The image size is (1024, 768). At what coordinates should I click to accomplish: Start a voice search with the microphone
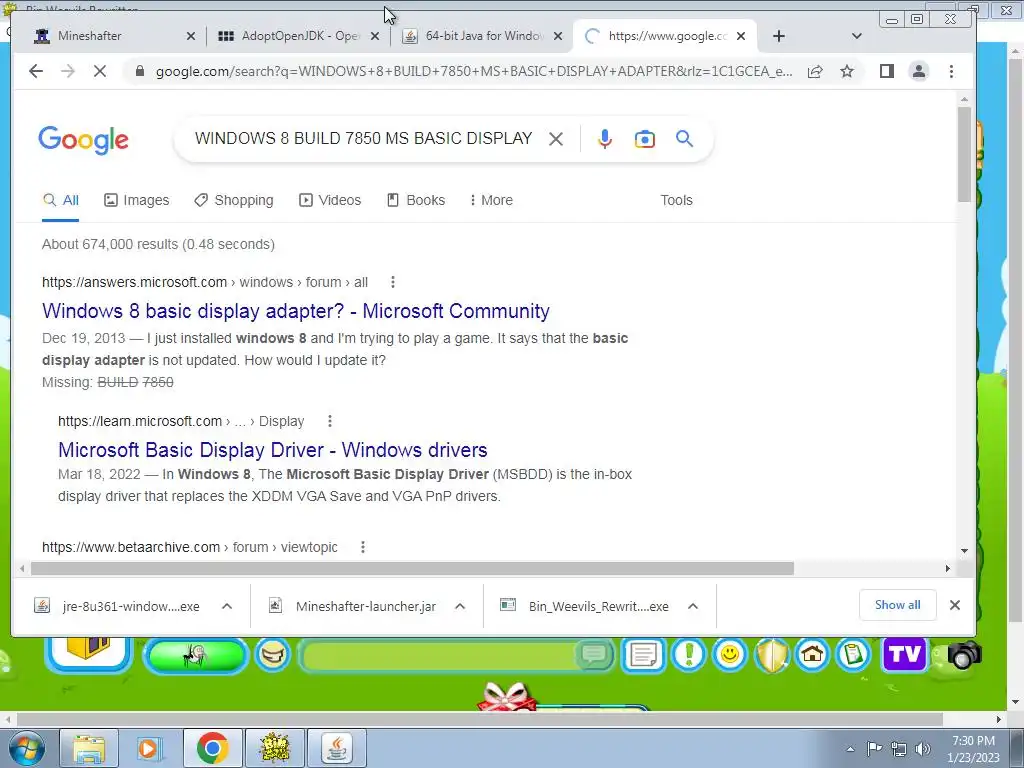[605, 138]
